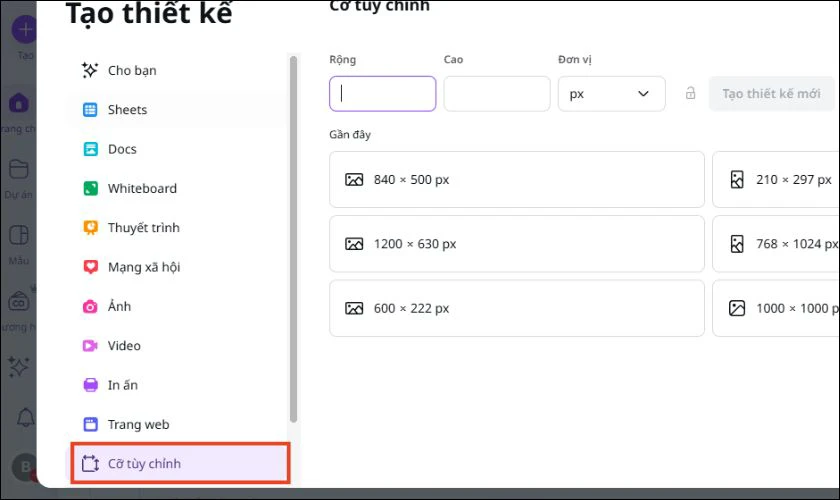Click the green Whiteboard icon
Image resolution: width=840 pixels, height=500 pixels.
pos(91,188)
